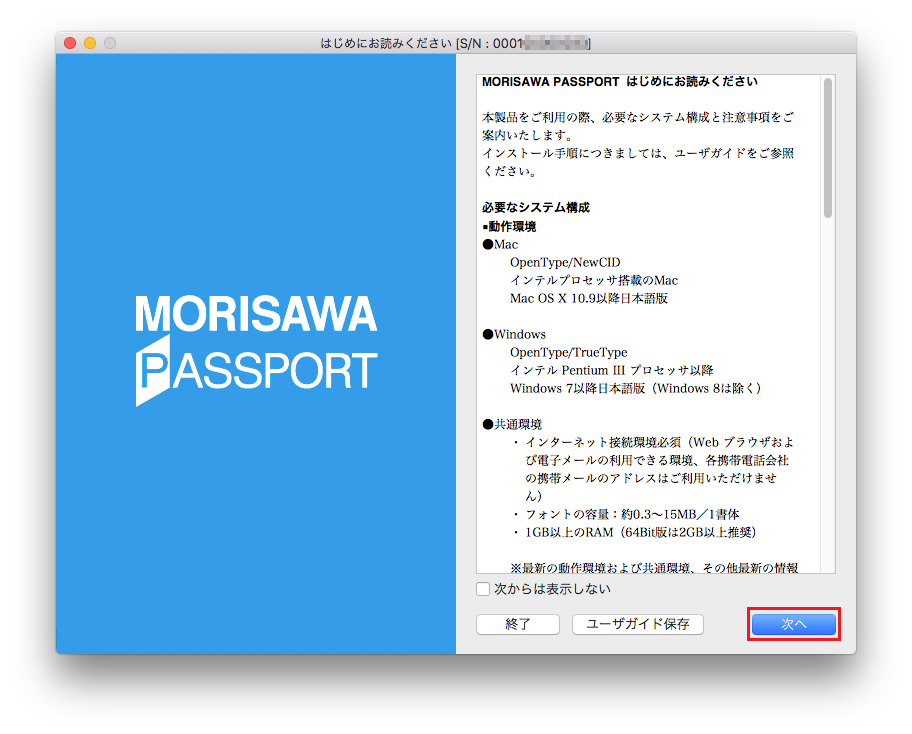Click the window title showing the serial number
This screenshot has height=734, width=912.
456,43
